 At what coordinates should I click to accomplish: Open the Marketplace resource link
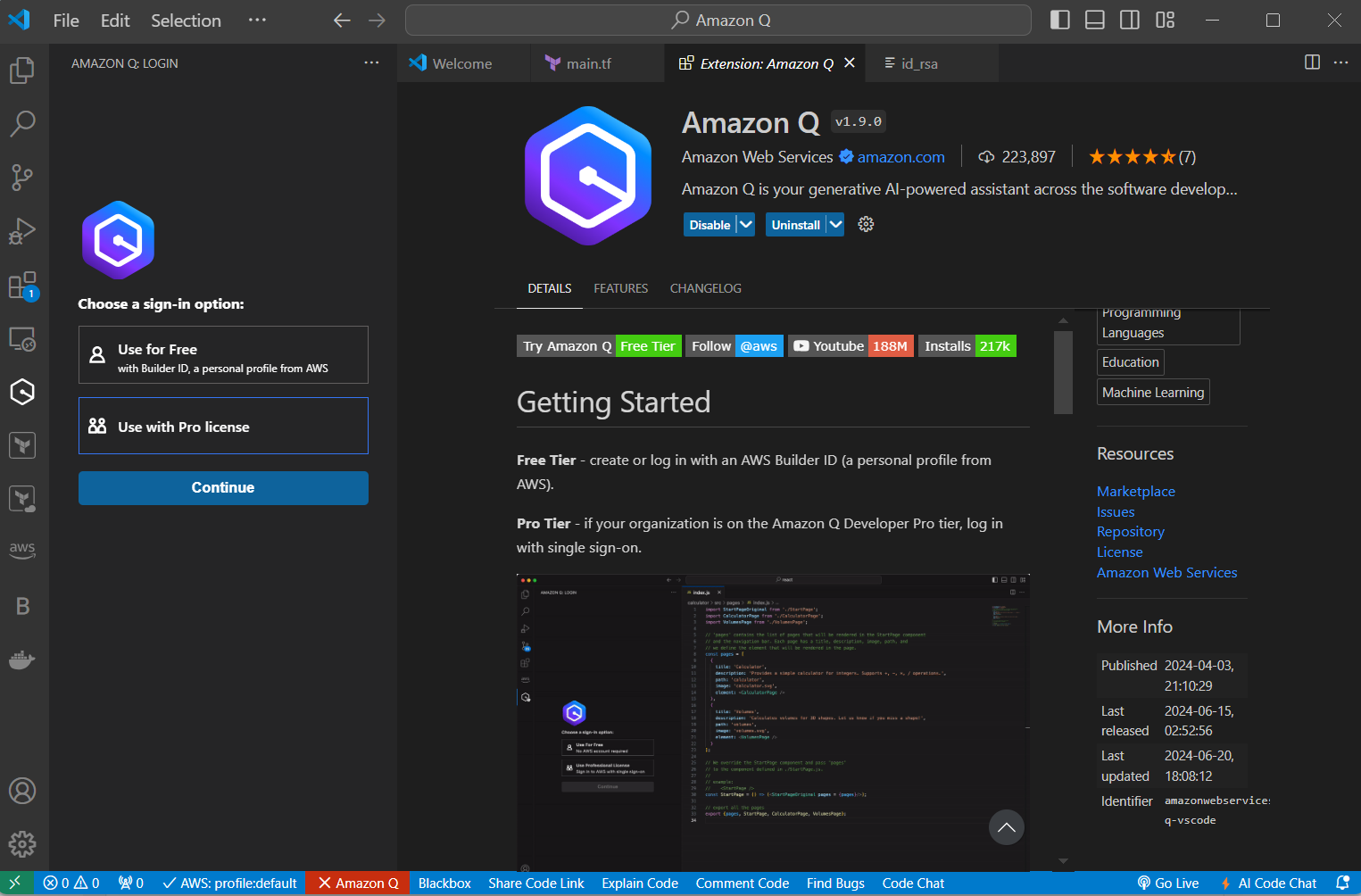pyautogui.click(x=1135, y=491)
